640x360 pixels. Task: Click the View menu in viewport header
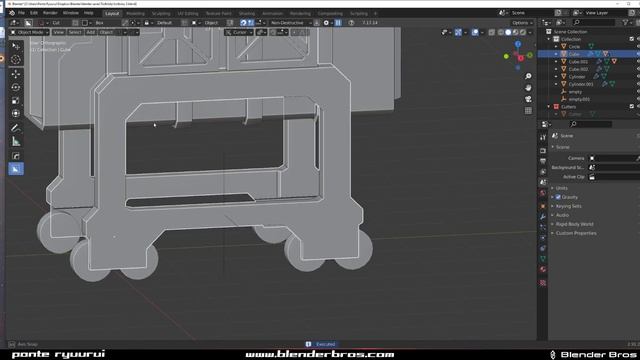(59, 32)
